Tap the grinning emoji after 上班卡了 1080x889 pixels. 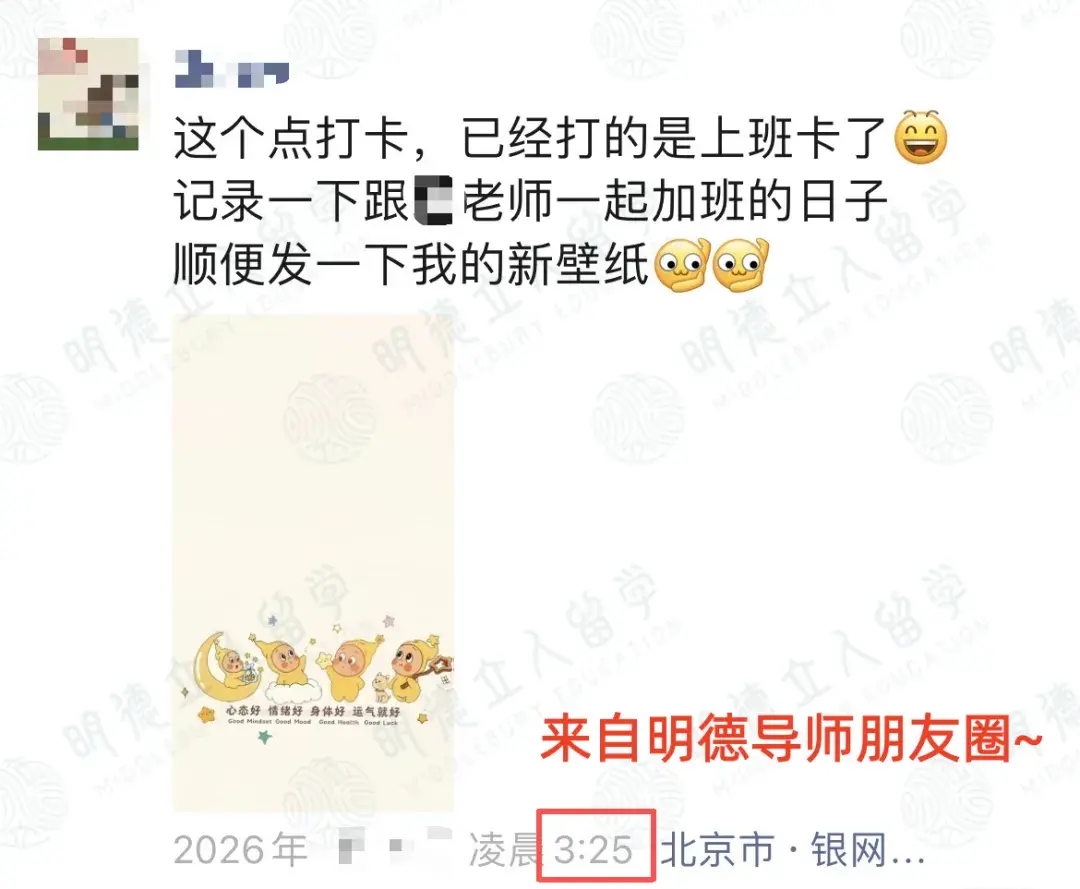click(x=920, y=137)
